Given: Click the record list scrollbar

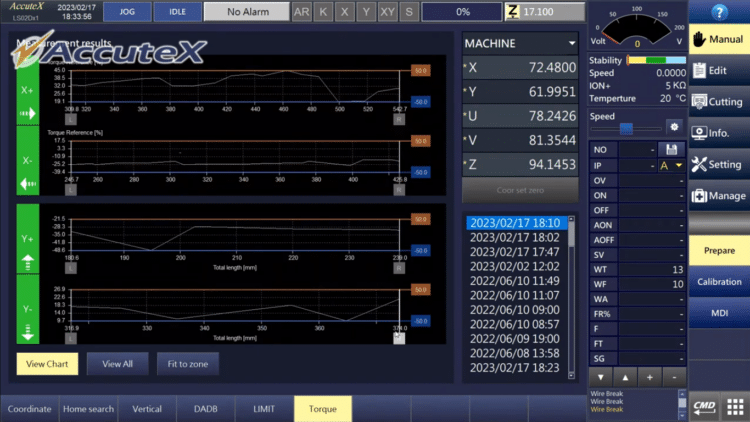Looking at the screenshot, I should 571,297.
